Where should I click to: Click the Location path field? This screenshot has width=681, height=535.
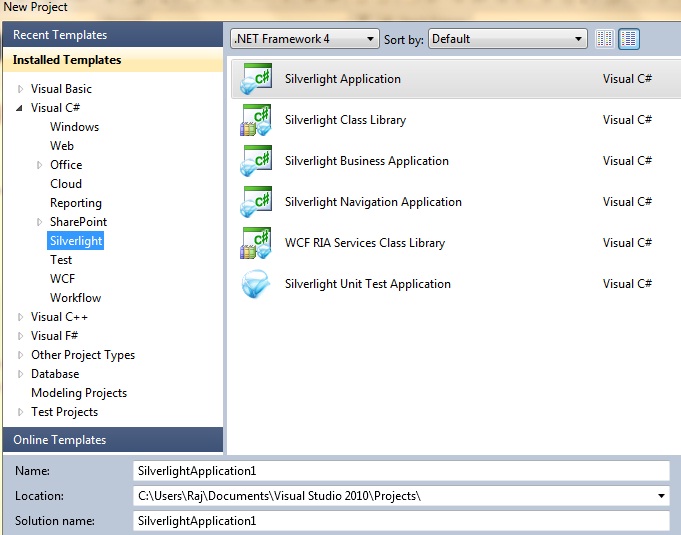(401, 496)
